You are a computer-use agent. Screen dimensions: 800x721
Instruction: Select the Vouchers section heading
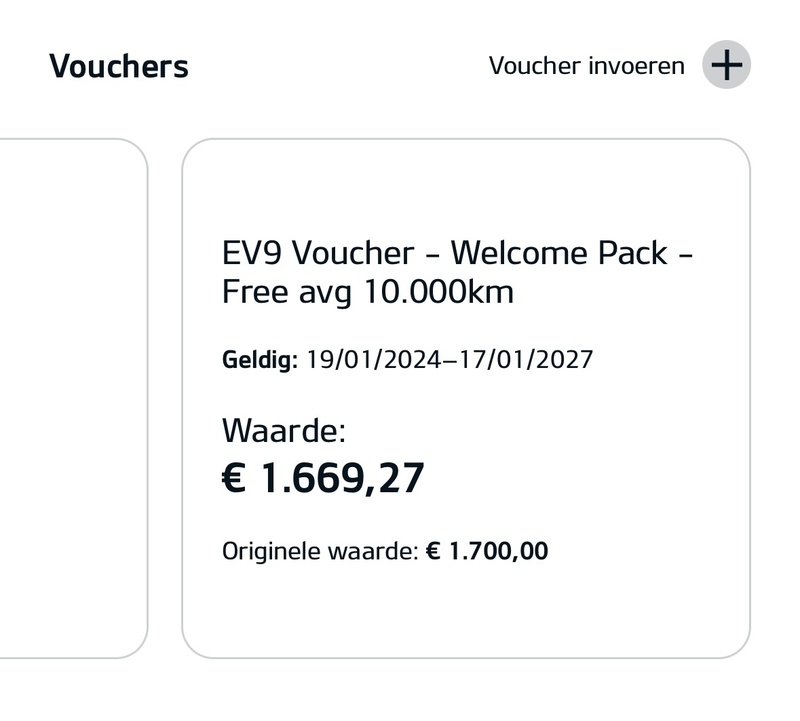[x=119, y=66]
